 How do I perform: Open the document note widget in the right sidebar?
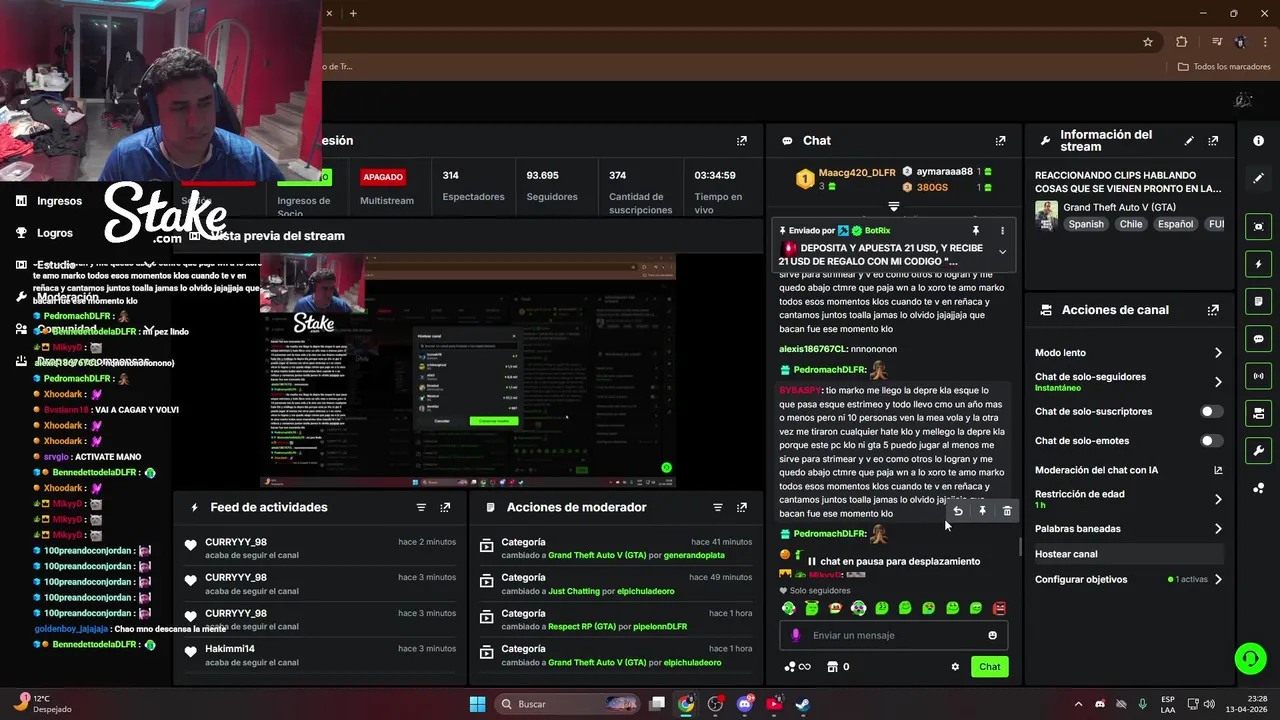coord(1258,301)
